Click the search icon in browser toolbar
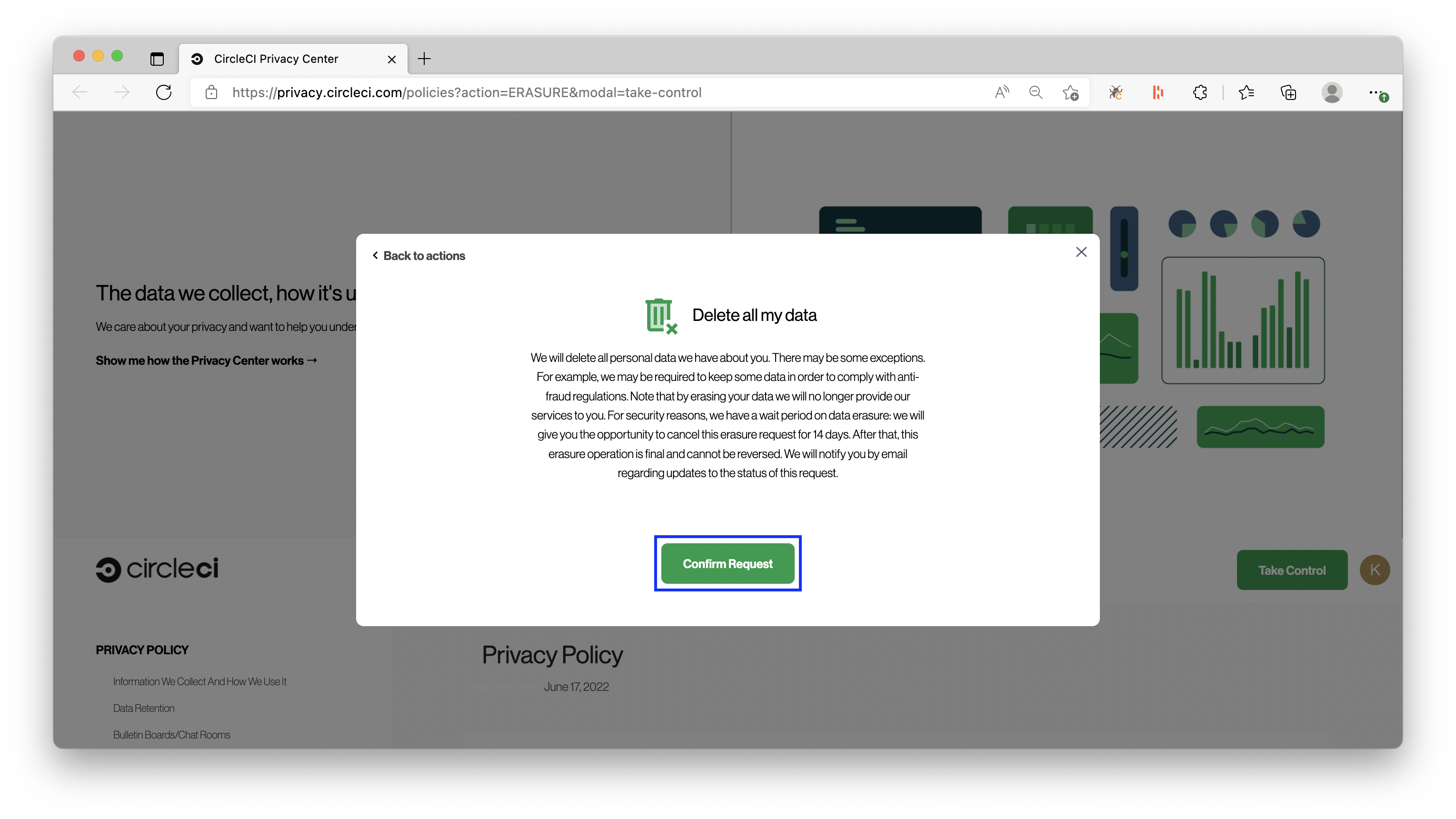 1037,92
